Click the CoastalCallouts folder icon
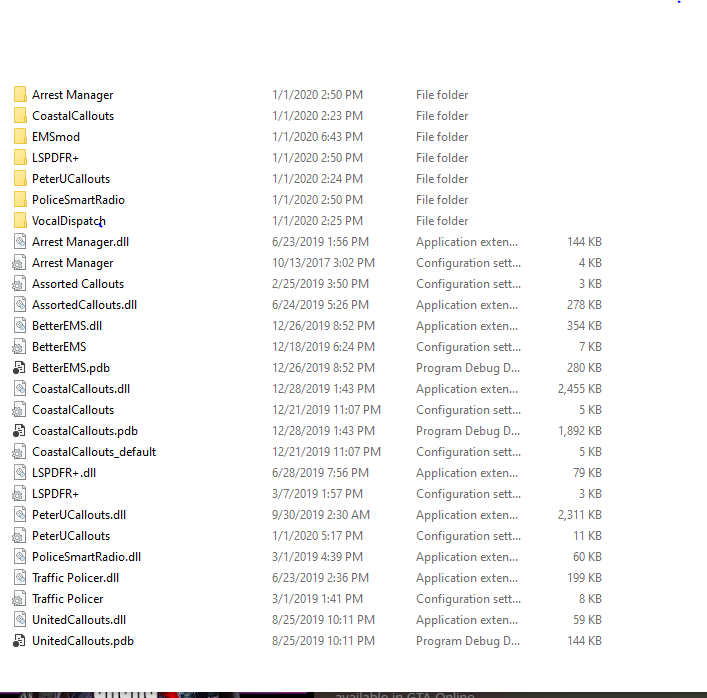This screenshot has width=707, height=698. [19, 116]
